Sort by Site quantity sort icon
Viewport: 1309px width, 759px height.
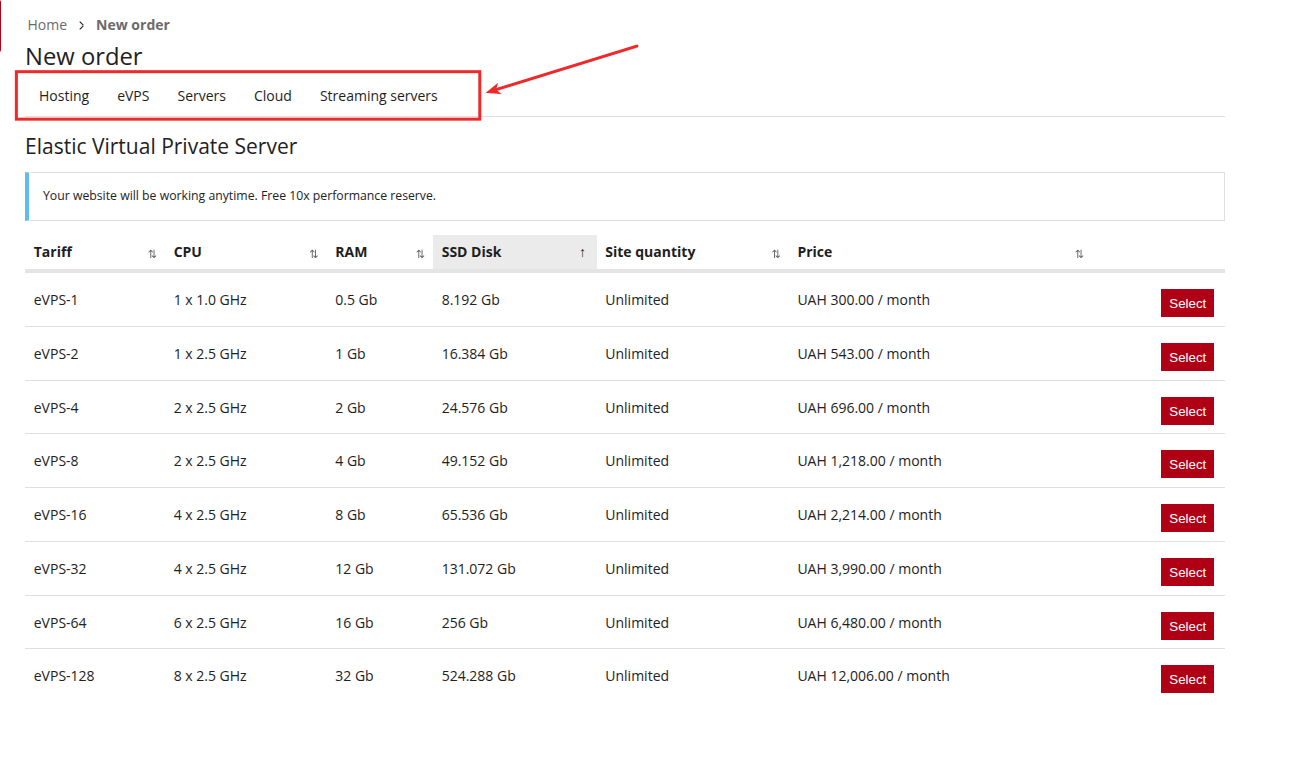click(776, 254)
